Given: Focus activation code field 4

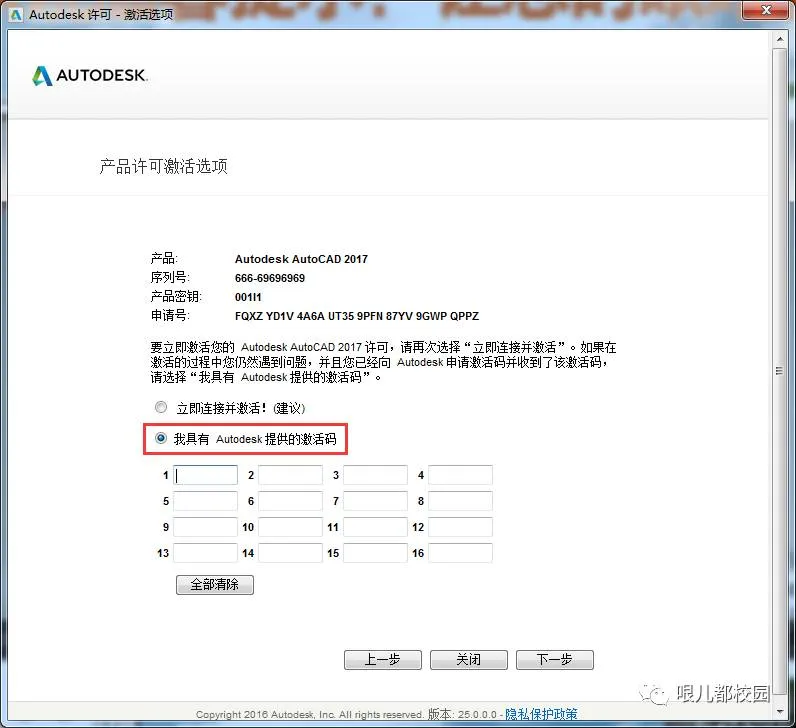Looking at the screenshot, I should click(x=460, y=475).
